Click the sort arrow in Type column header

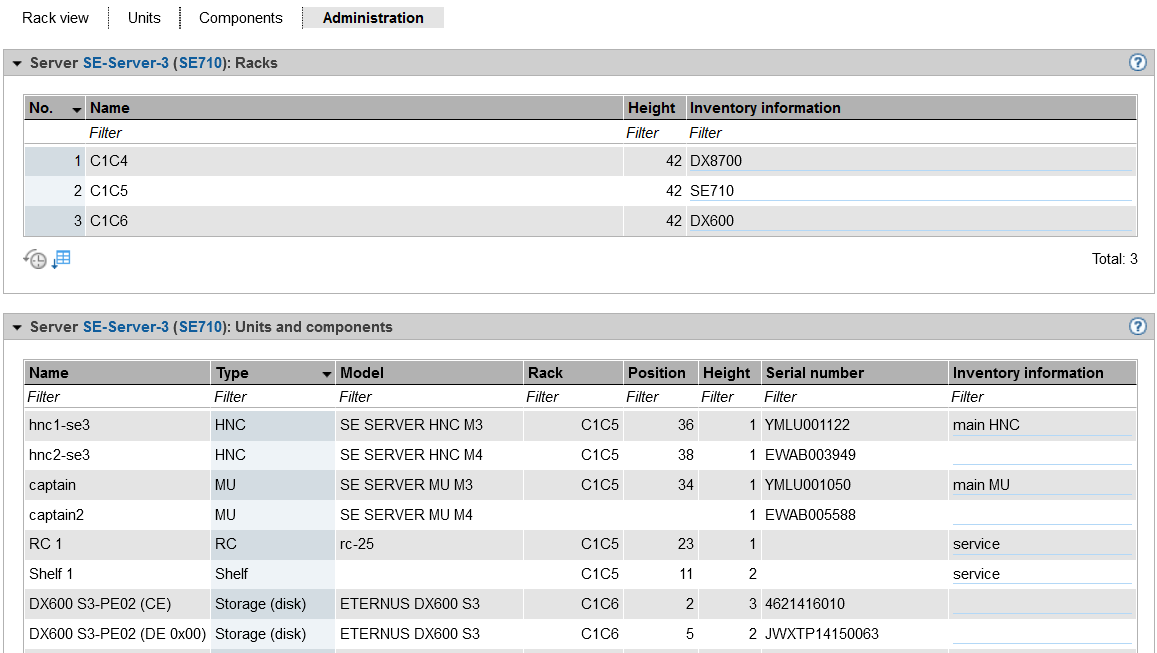click(x=326, y=374)
